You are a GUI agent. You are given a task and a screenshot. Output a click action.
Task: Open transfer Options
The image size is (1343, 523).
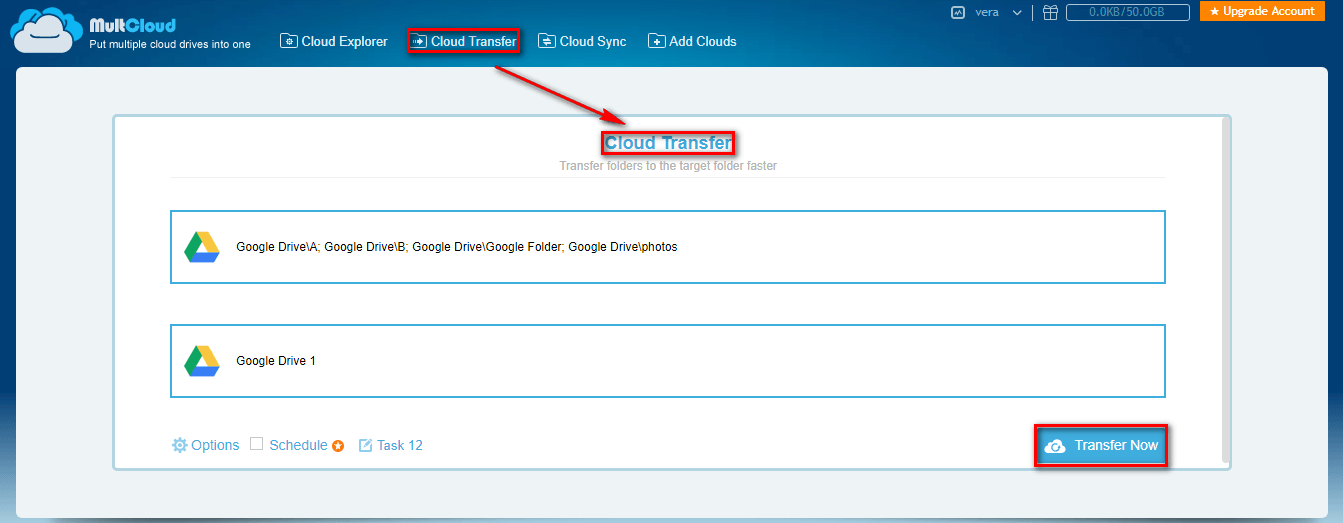tap(206, 445)
